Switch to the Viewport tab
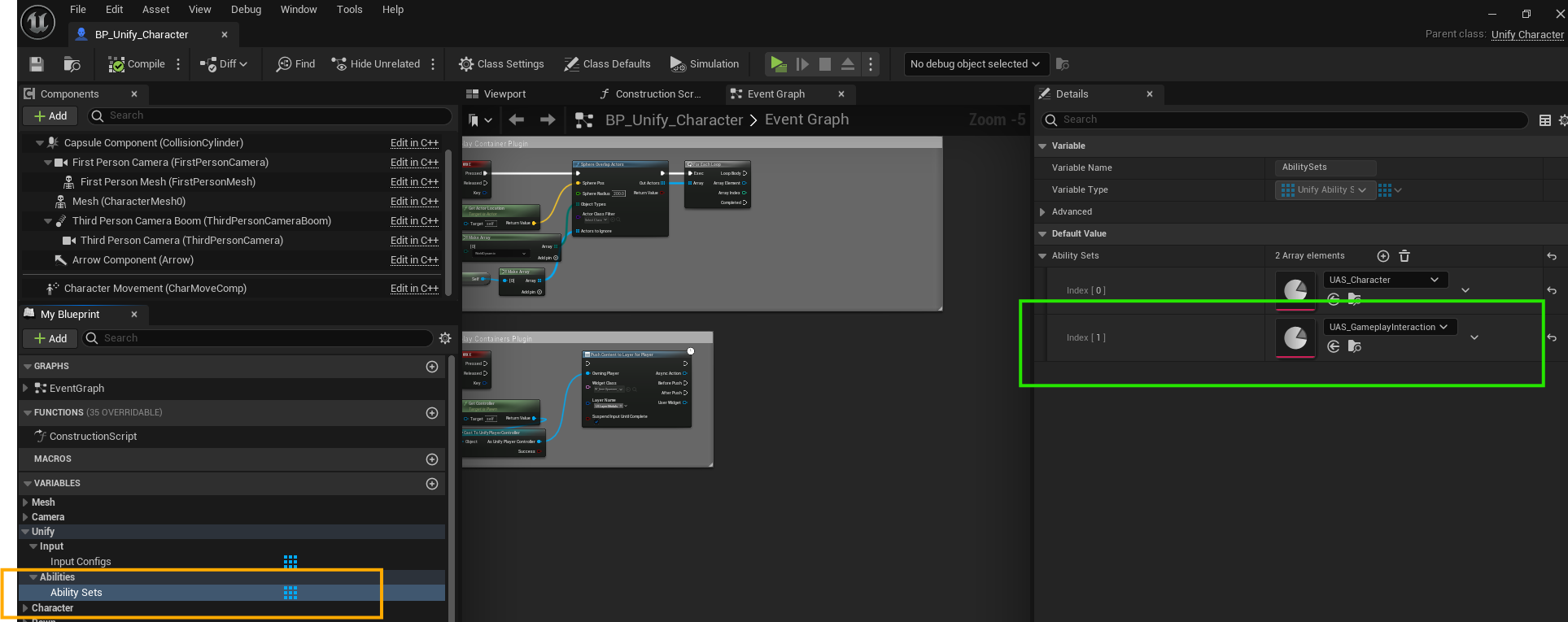The image size is (1568, 622). coord(496,94)
